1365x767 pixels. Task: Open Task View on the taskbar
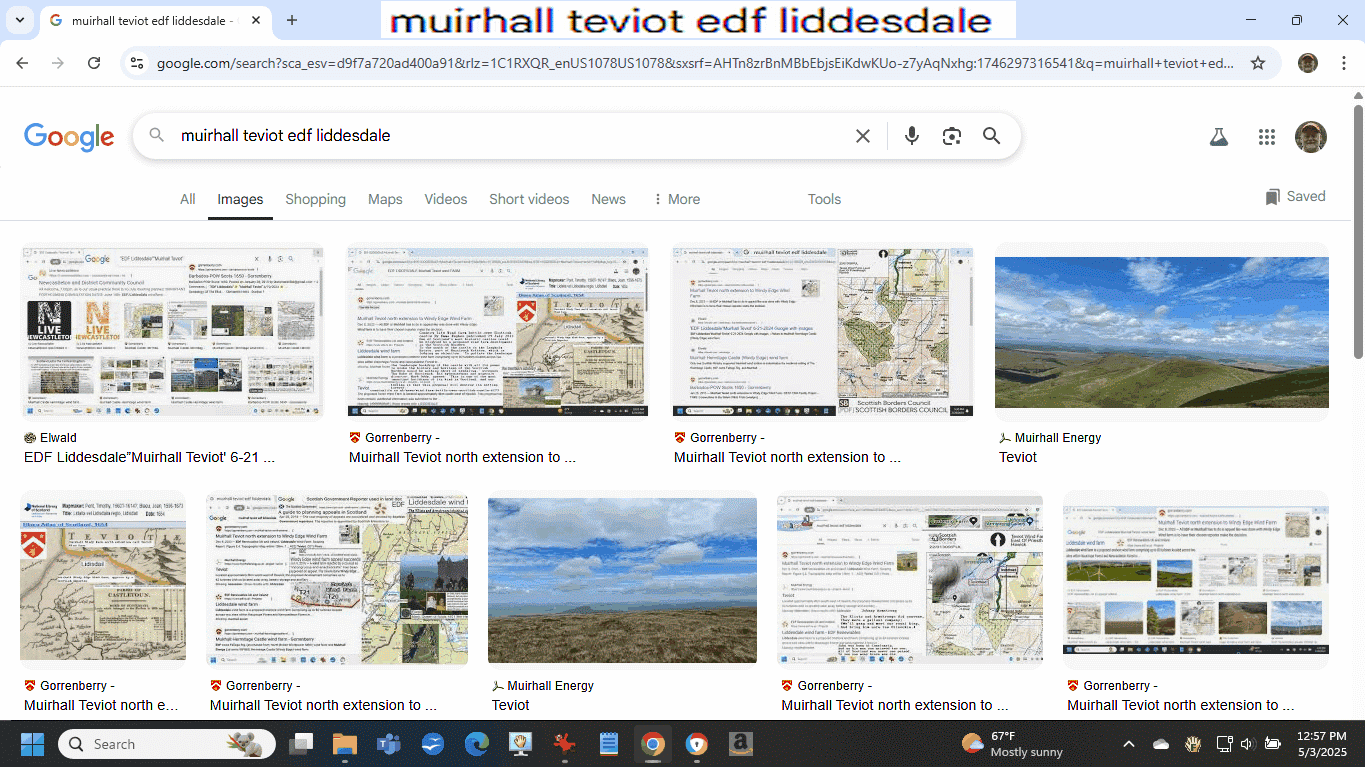[301, 744]
